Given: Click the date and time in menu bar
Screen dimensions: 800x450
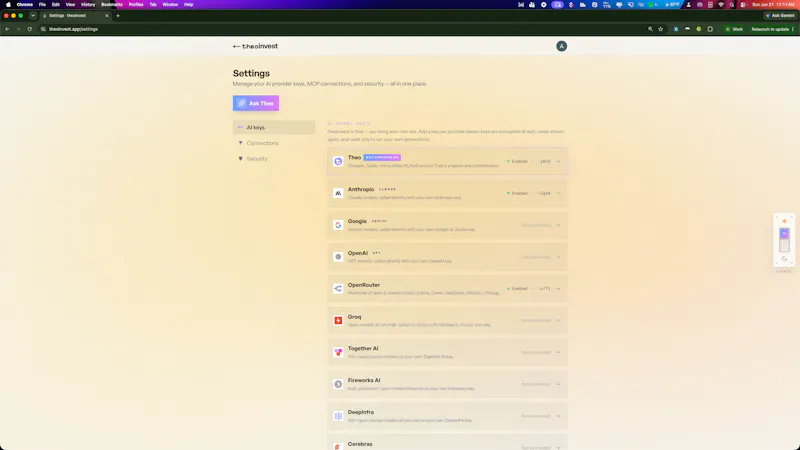Looking at the screenshot, I should click(773, 5).
